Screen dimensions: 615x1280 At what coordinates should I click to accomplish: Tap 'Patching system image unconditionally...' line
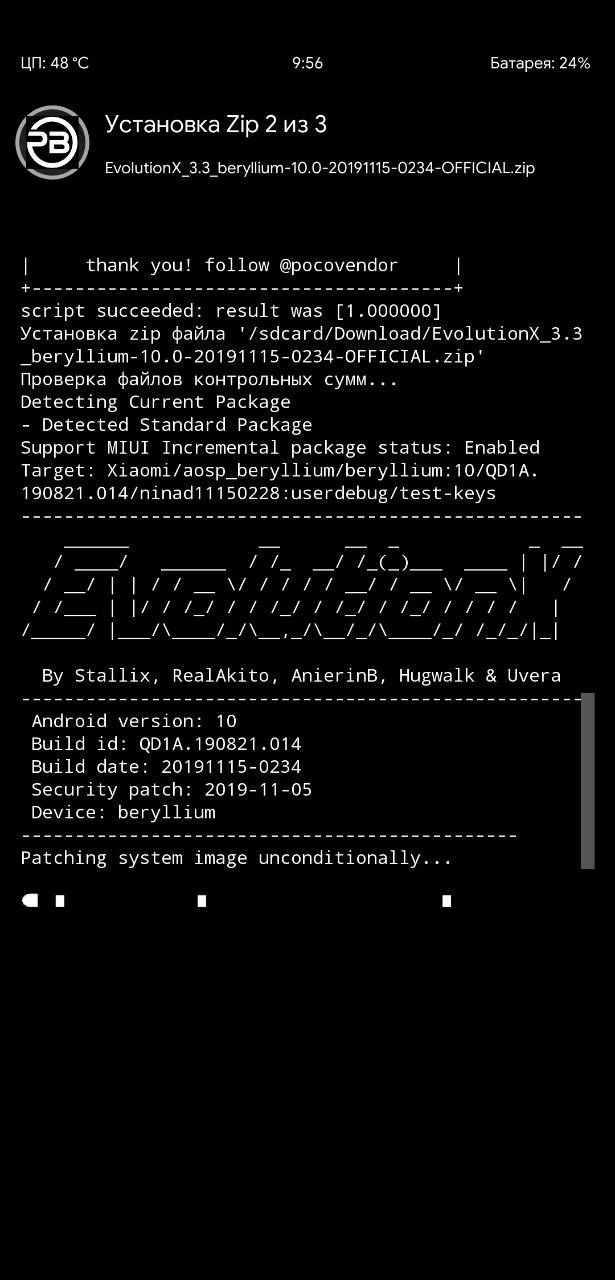pyautogui.click(x=237, y=858)
